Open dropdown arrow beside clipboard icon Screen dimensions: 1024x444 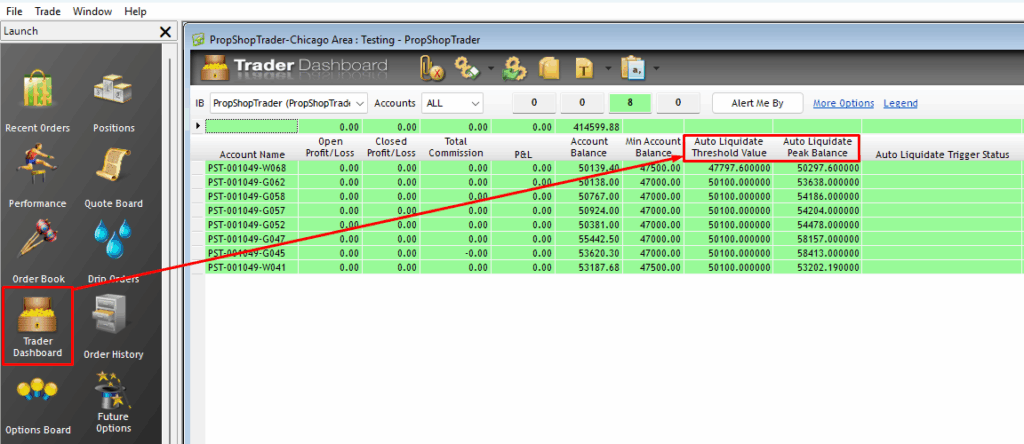(656, 68)
